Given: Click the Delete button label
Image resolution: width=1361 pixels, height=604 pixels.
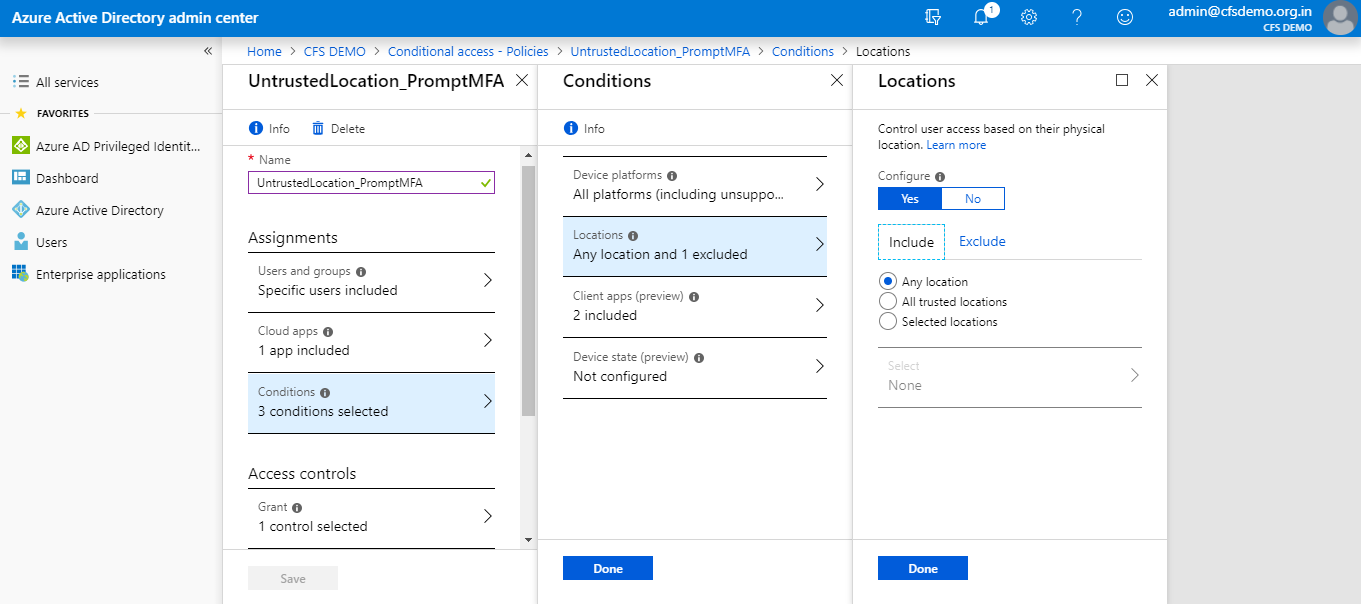Looking at the screenshot, I should coord(348,129).
